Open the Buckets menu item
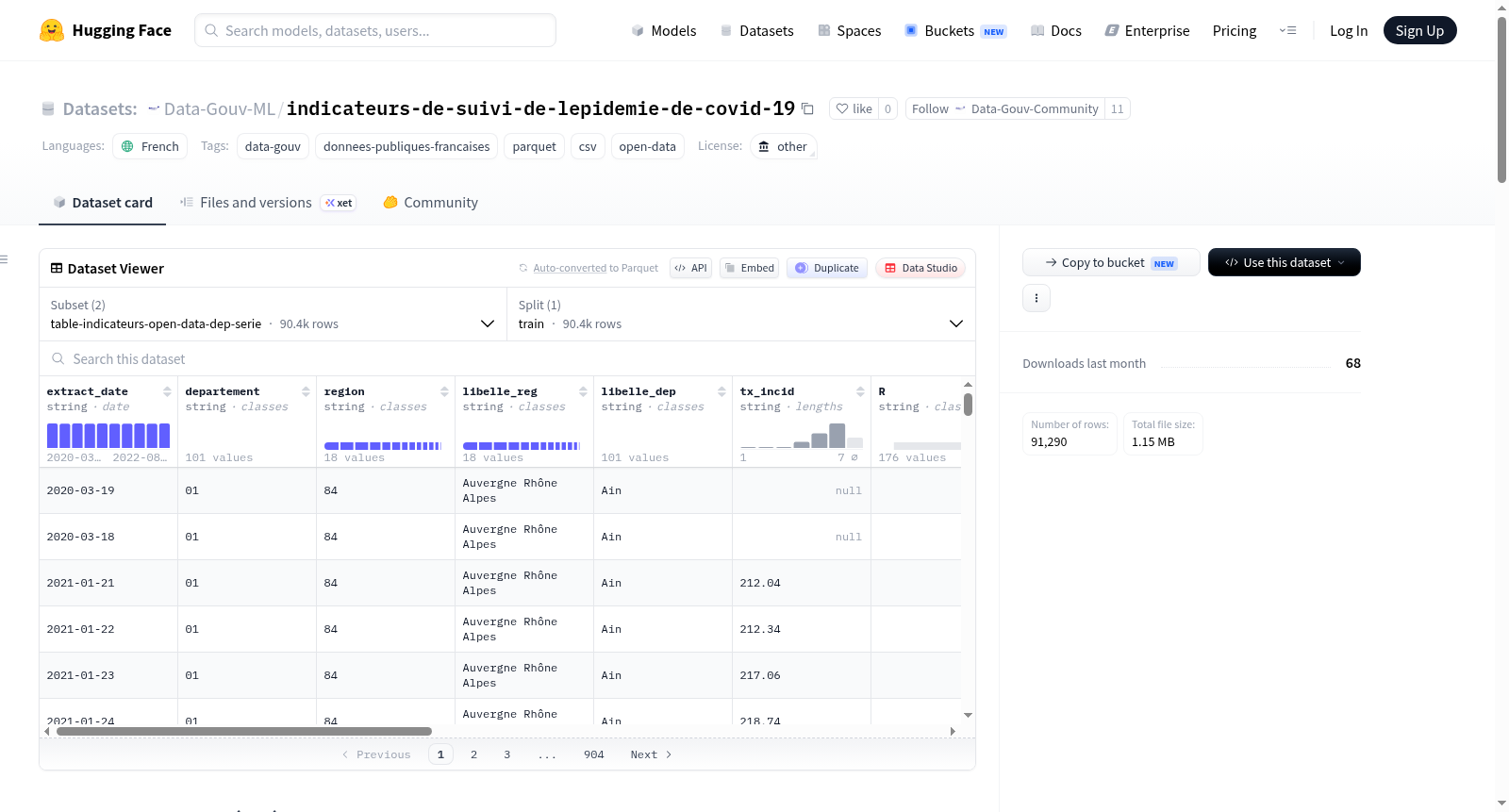The height and width of the screenshot is (812, 1509). tap(955, 30)
